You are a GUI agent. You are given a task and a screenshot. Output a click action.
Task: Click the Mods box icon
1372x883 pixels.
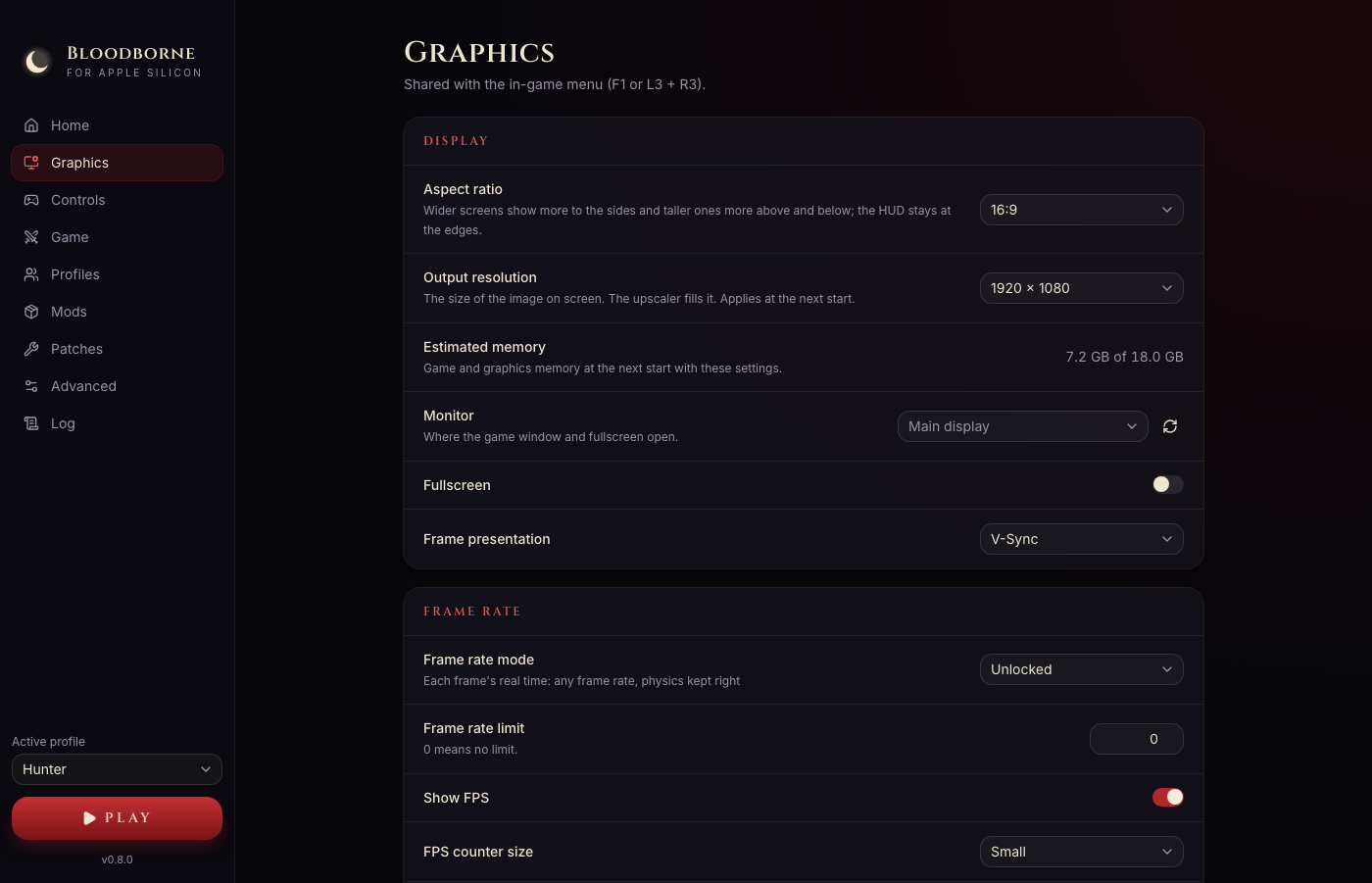click(31, 312)
